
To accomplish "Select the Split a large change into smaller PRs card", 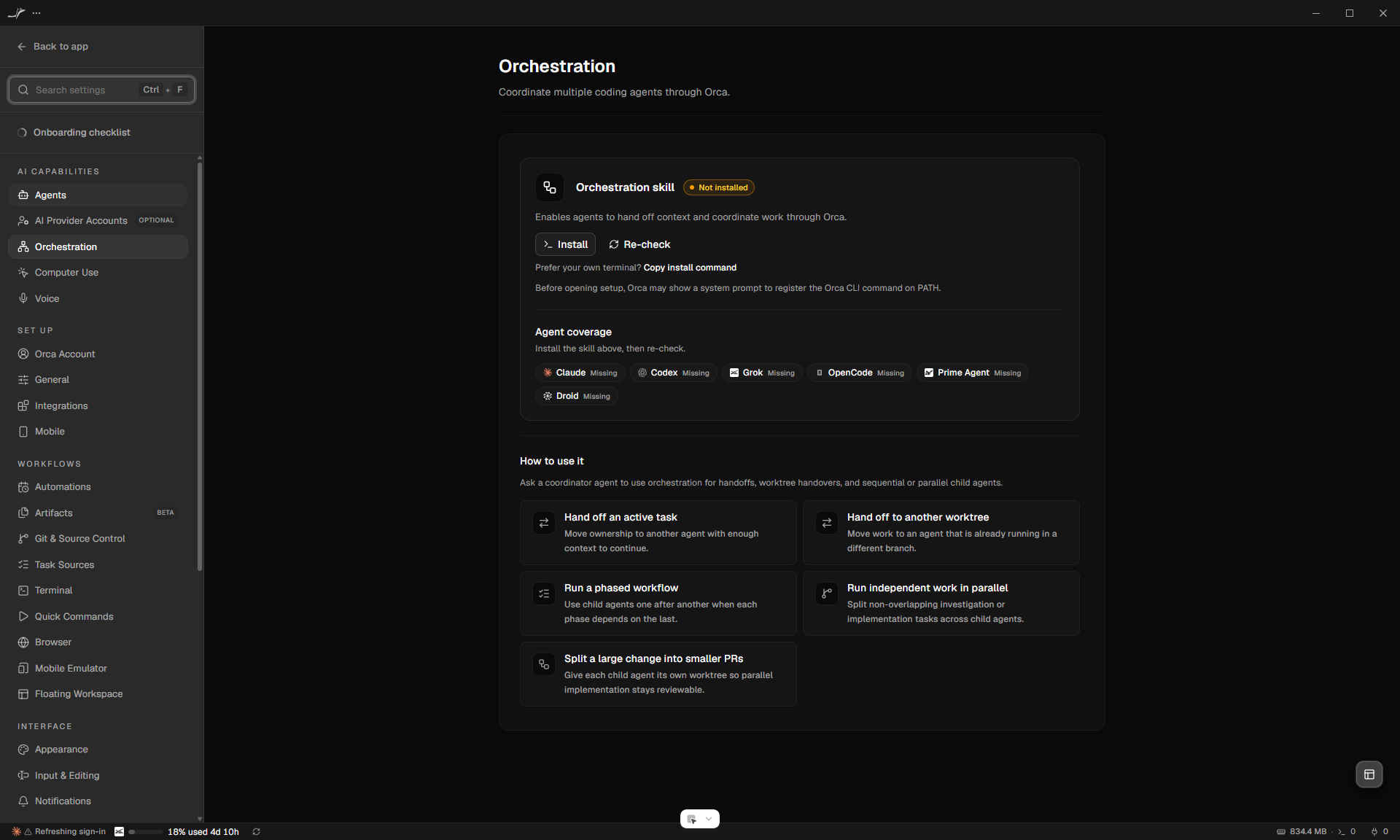I will 658,674.
